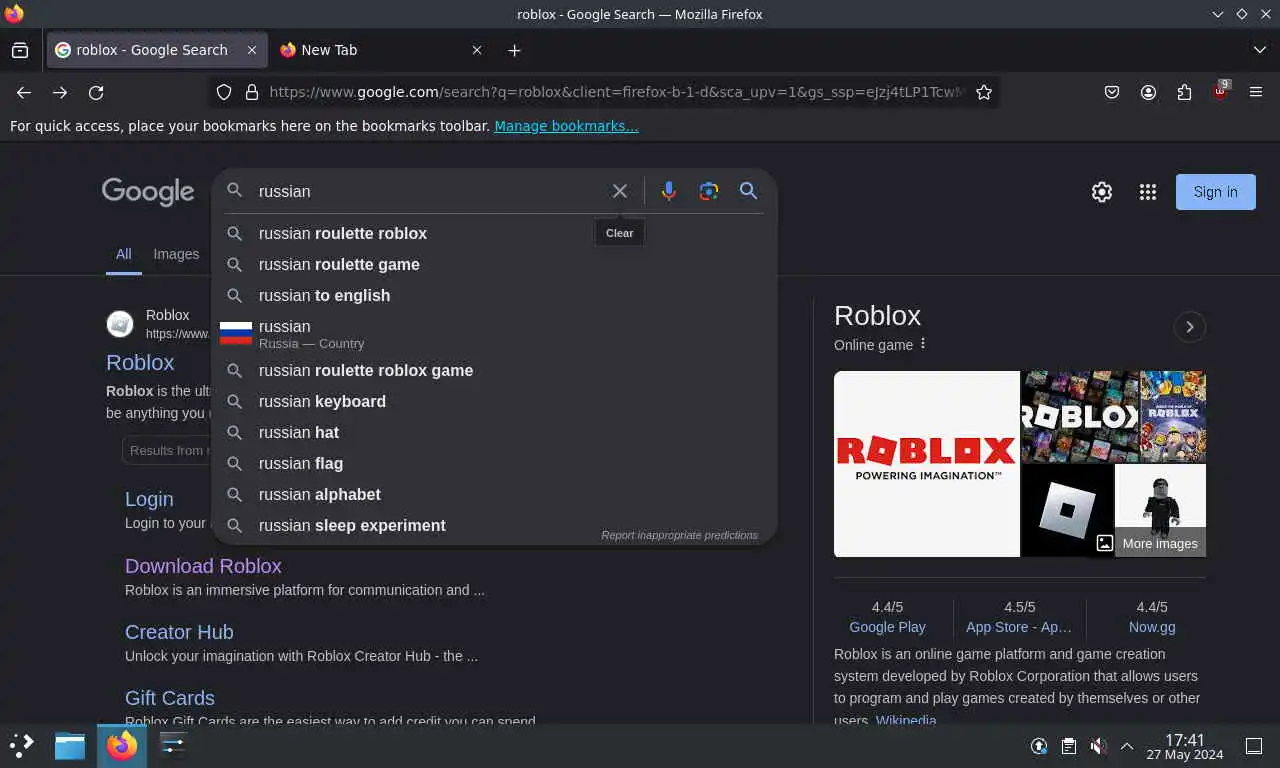Select the All results tab

tap(123, 254)
